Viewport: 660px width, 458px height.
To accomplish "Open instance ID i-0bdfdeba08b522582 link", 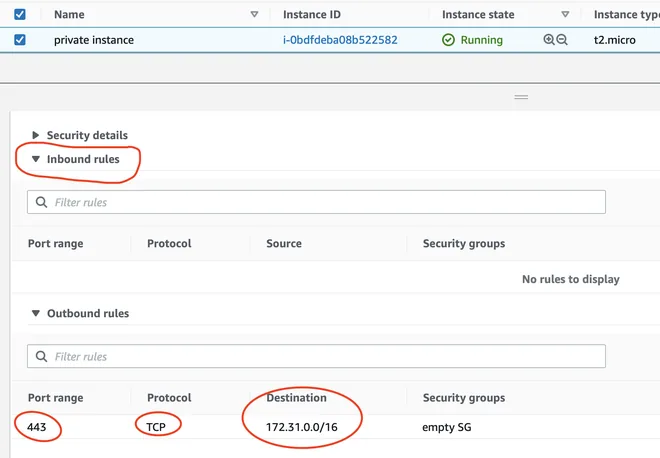I will tap(340, 40).
